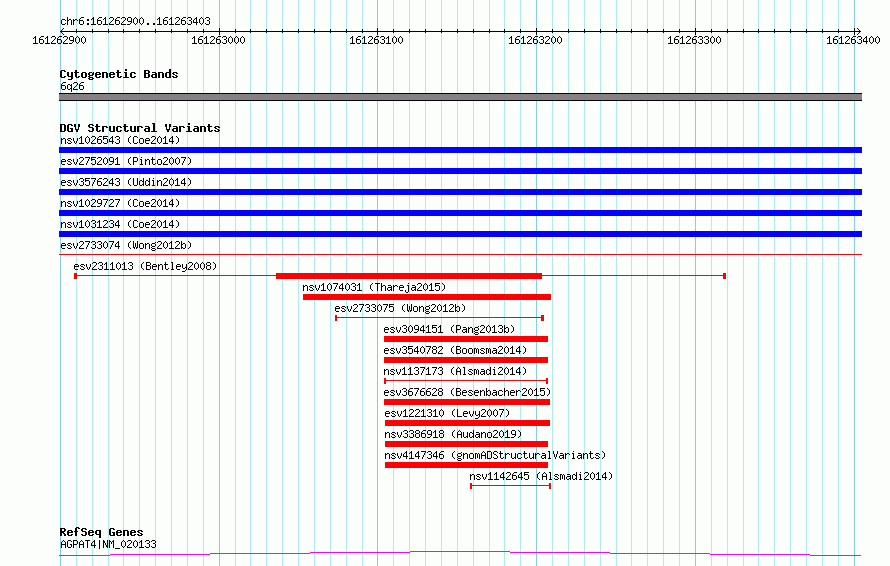Select the blue bar under nsv1031234

click(460, 234)
